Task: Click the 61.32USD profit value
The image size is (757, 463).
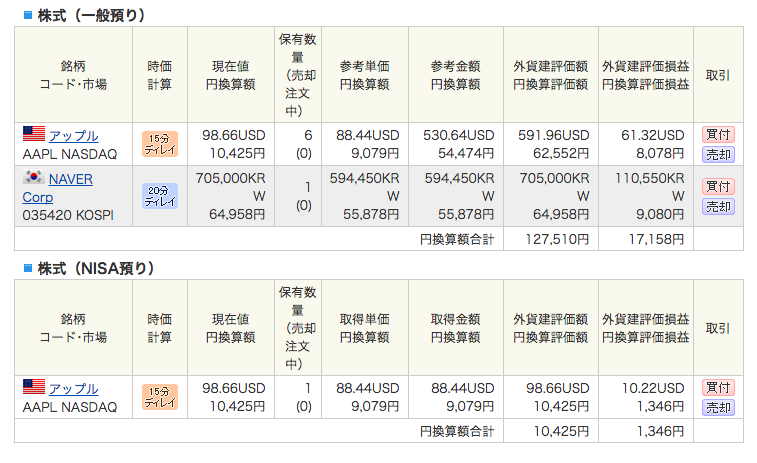Action: point(653,135)
